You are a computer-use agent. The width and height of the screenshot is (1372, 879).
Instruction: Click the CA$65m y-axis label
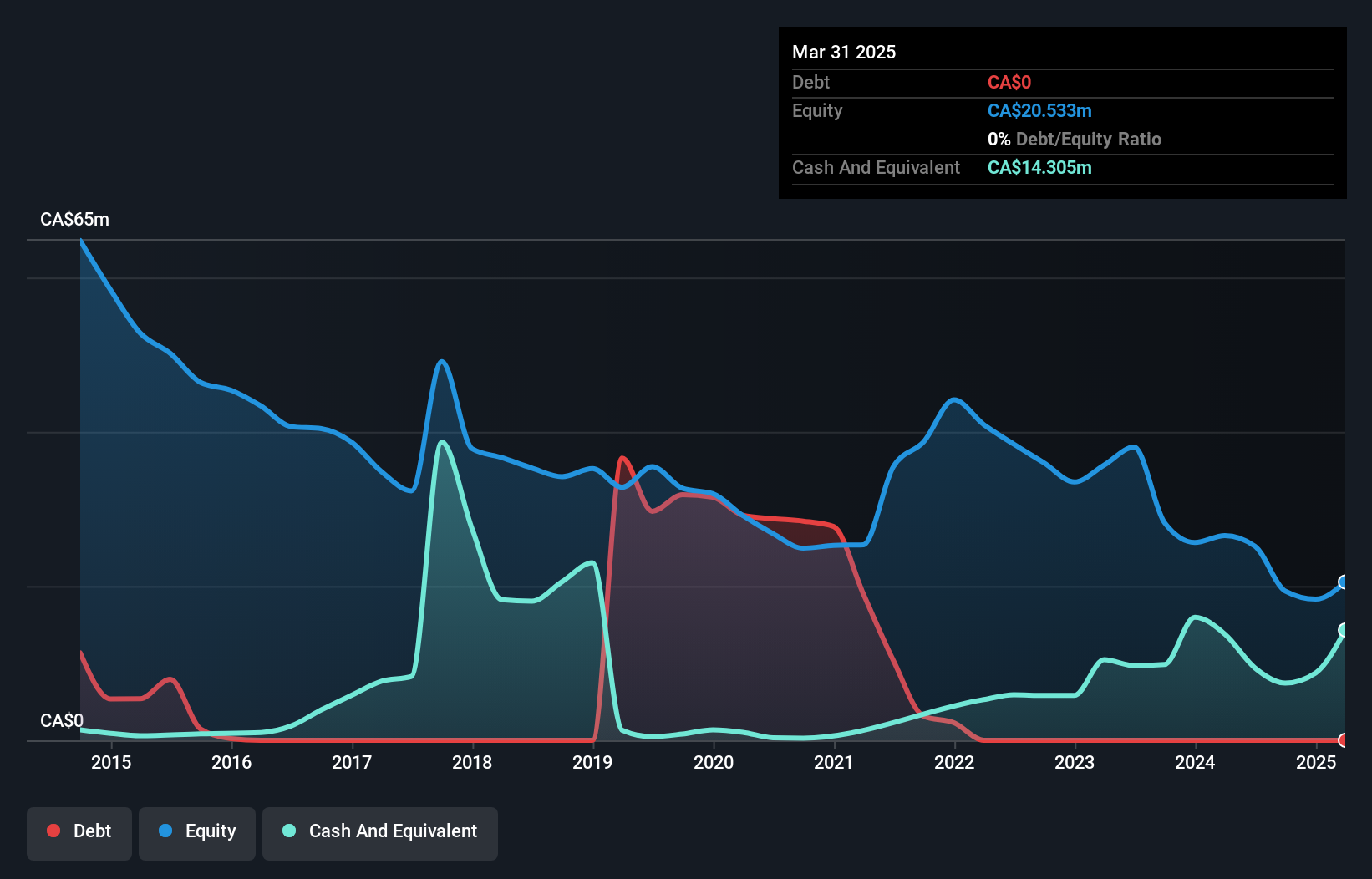(74, 220)
